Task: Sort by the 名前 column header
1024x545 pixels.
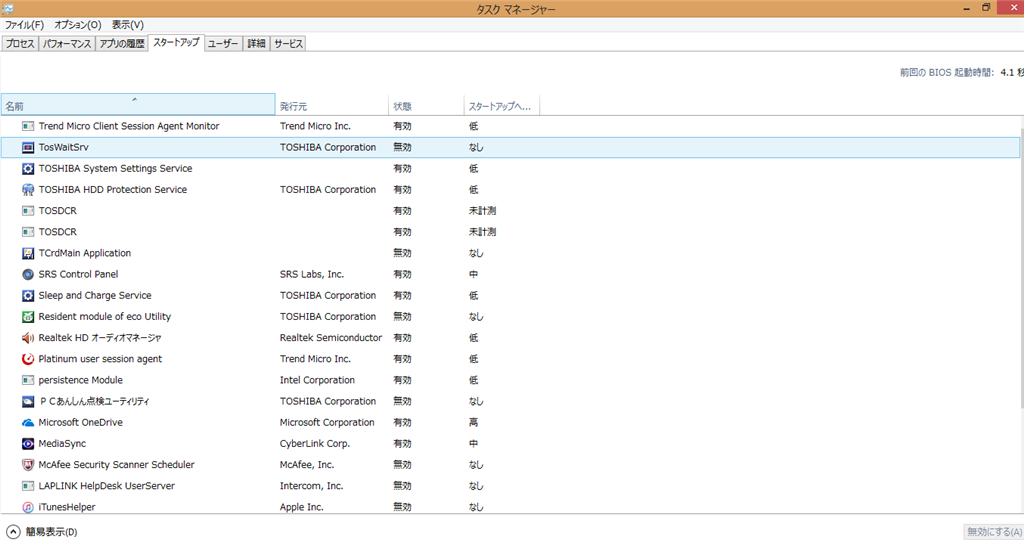Action: (x=138, y=104)
